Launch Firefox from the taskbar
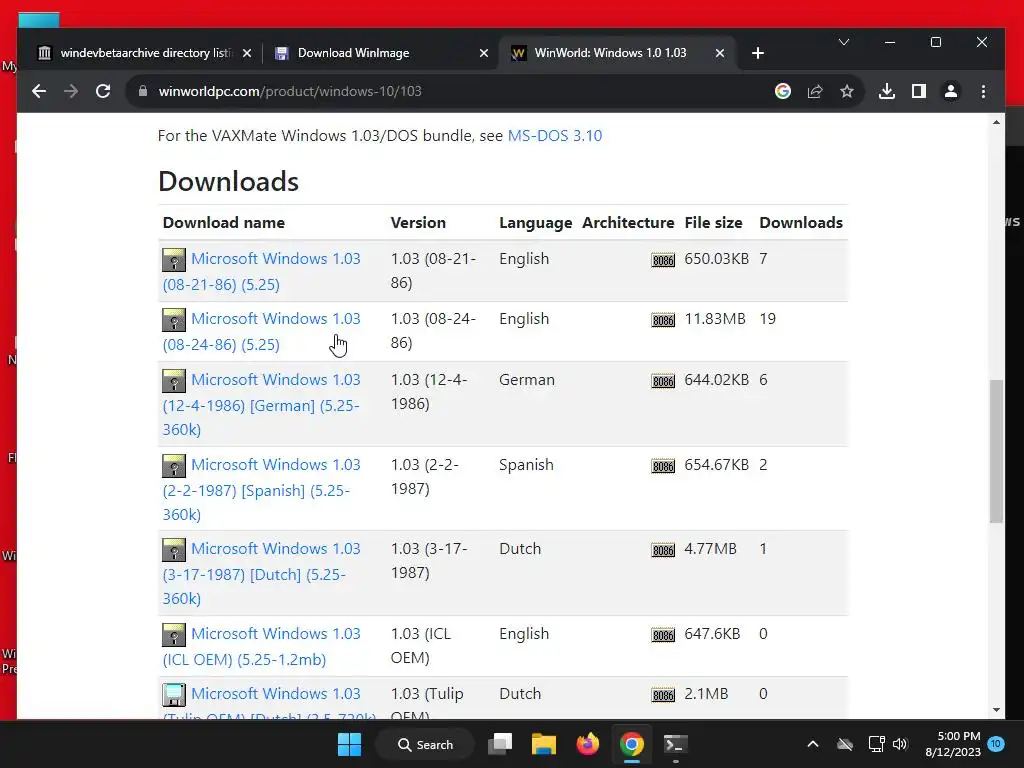Screen dimensions: 1024x768 pos(588,744)
